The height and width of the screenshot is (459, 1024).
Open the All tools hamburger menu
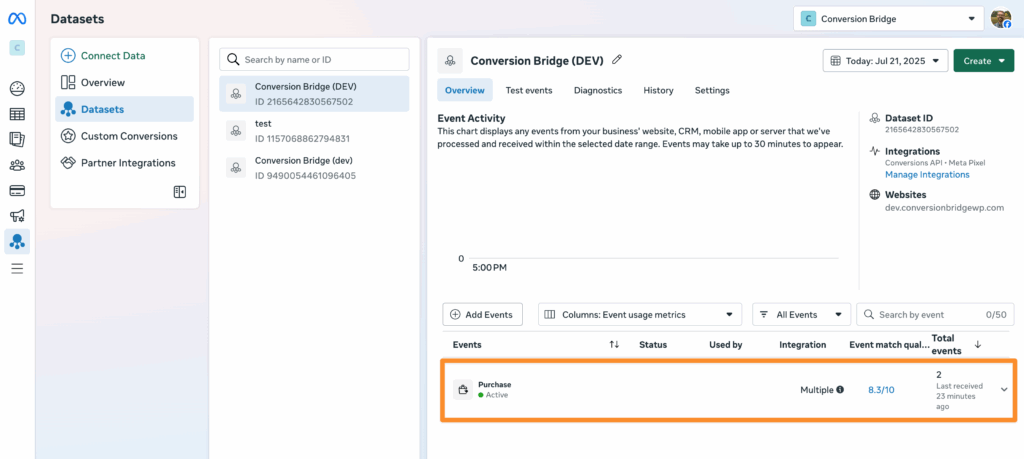(x=17, y=268)
